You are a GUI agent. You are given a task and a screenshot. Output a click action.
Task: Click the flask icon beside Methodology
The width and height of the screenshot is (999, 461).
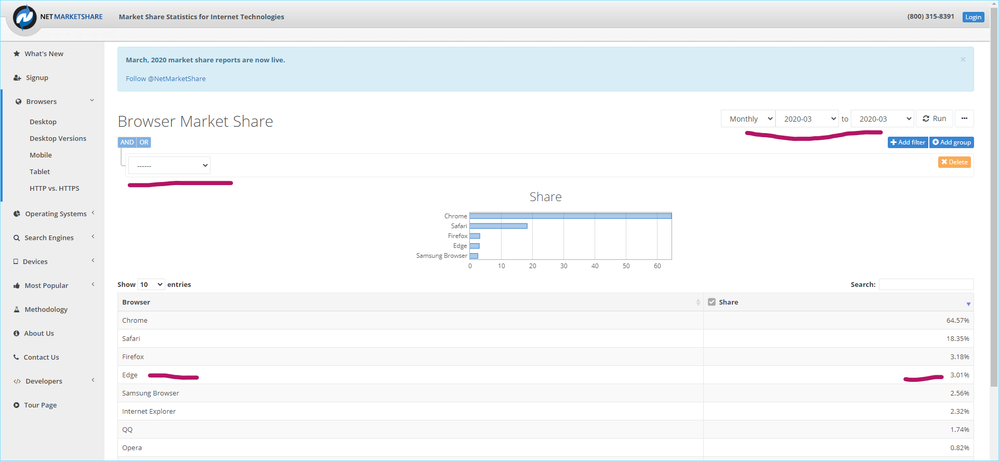[17, 309]
